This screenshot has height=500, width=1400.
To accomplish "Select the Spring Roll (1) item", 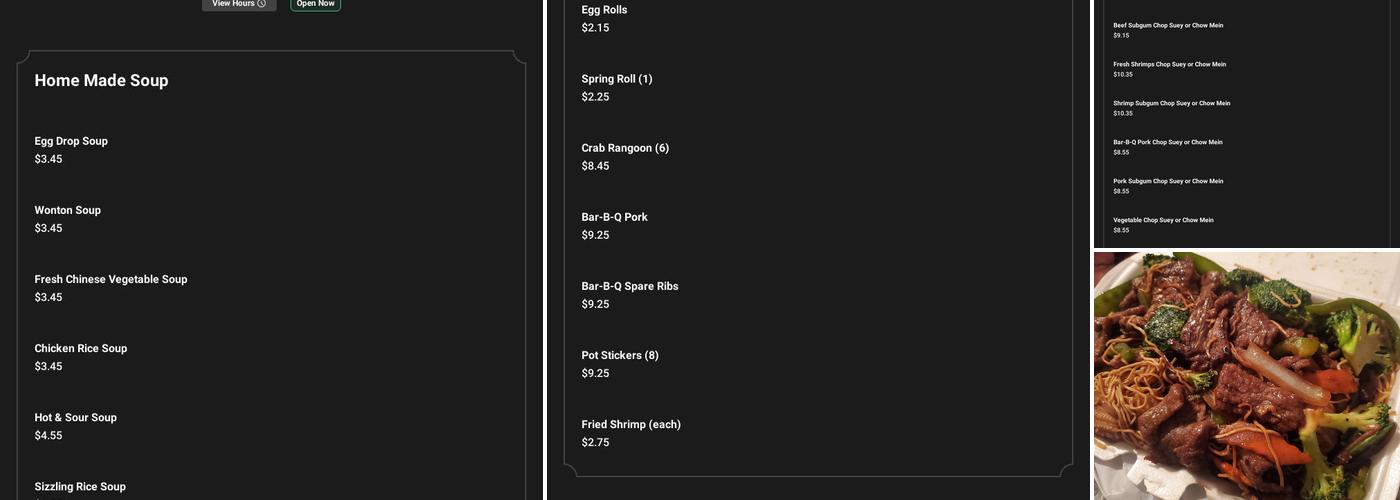I will tap(617, 80).
